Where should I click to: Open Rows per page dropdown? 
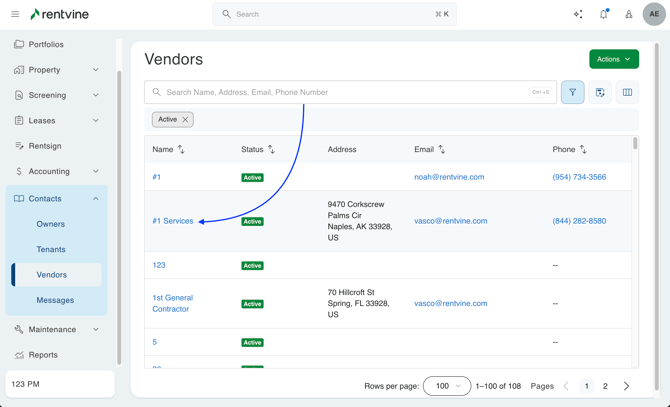click(x=447, y=386)
